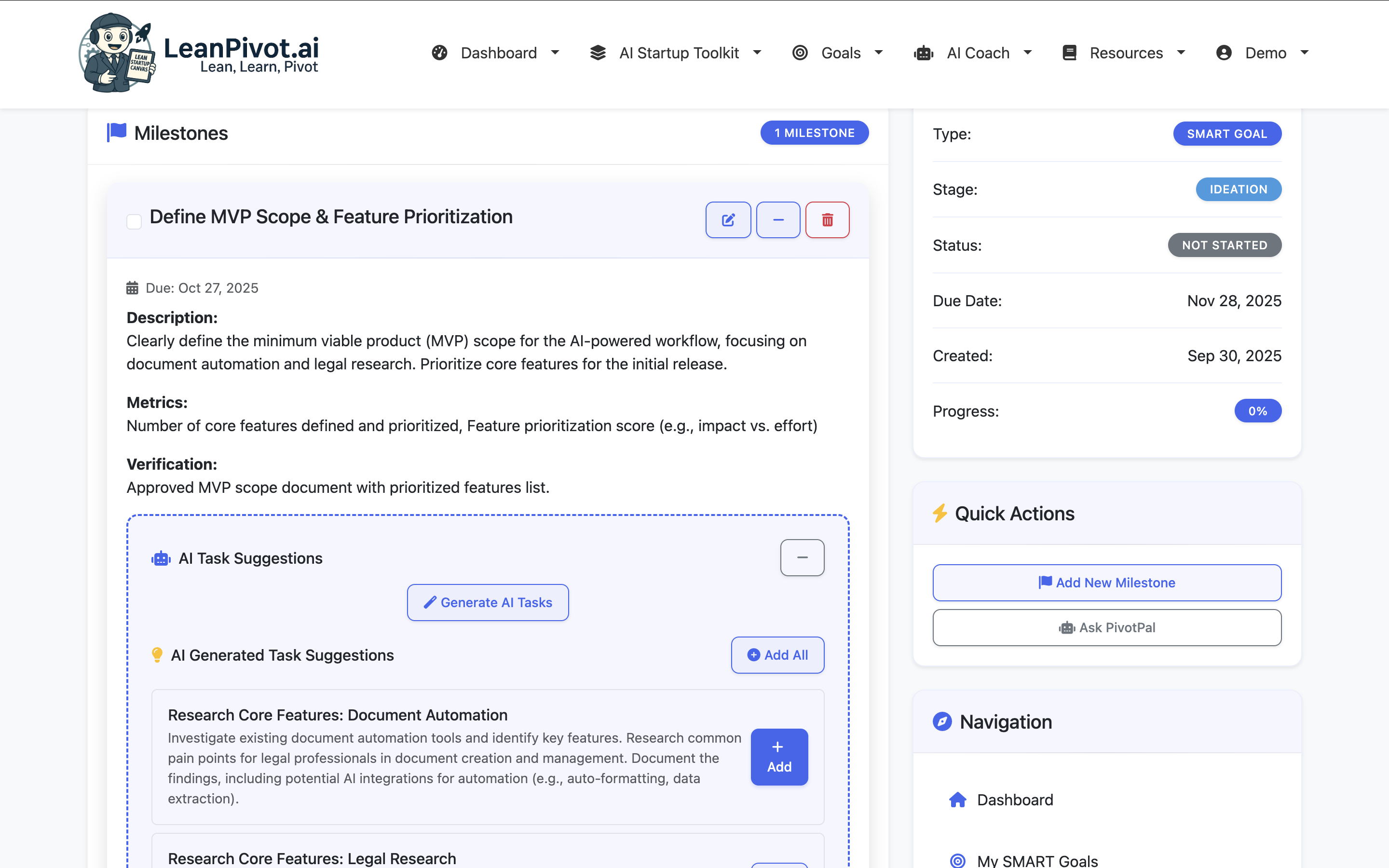This screenshot has width=1389, height=868.
Task: Click Add New Milestone in Quick Actions
Action: click(1106, 582)
